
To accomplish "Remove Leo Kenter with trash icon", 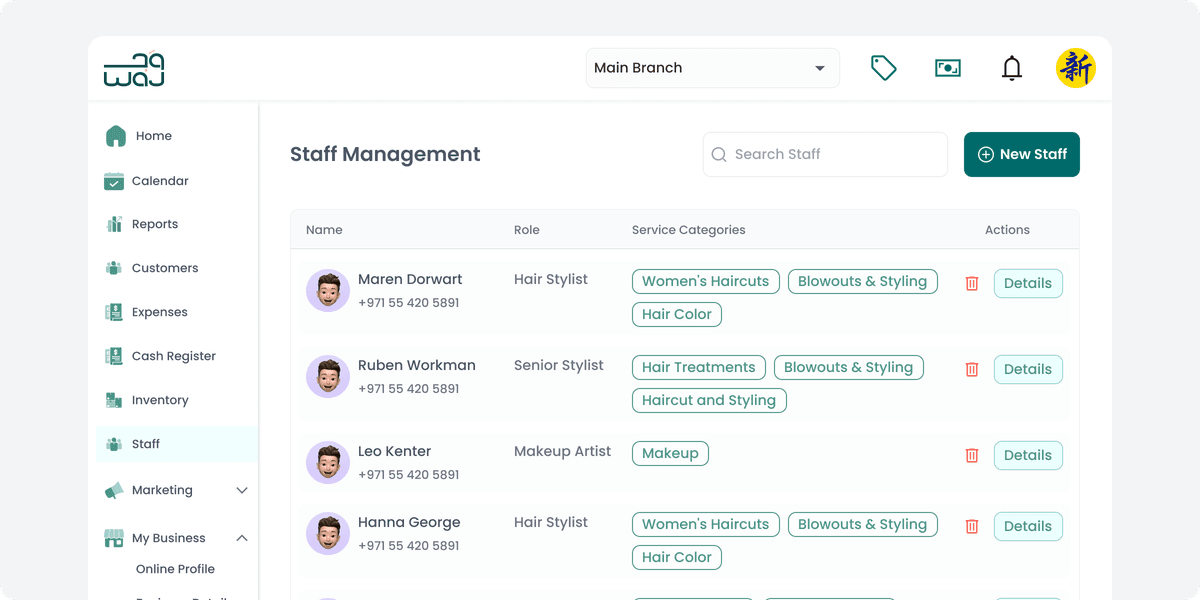I will (x=972, y=455).
